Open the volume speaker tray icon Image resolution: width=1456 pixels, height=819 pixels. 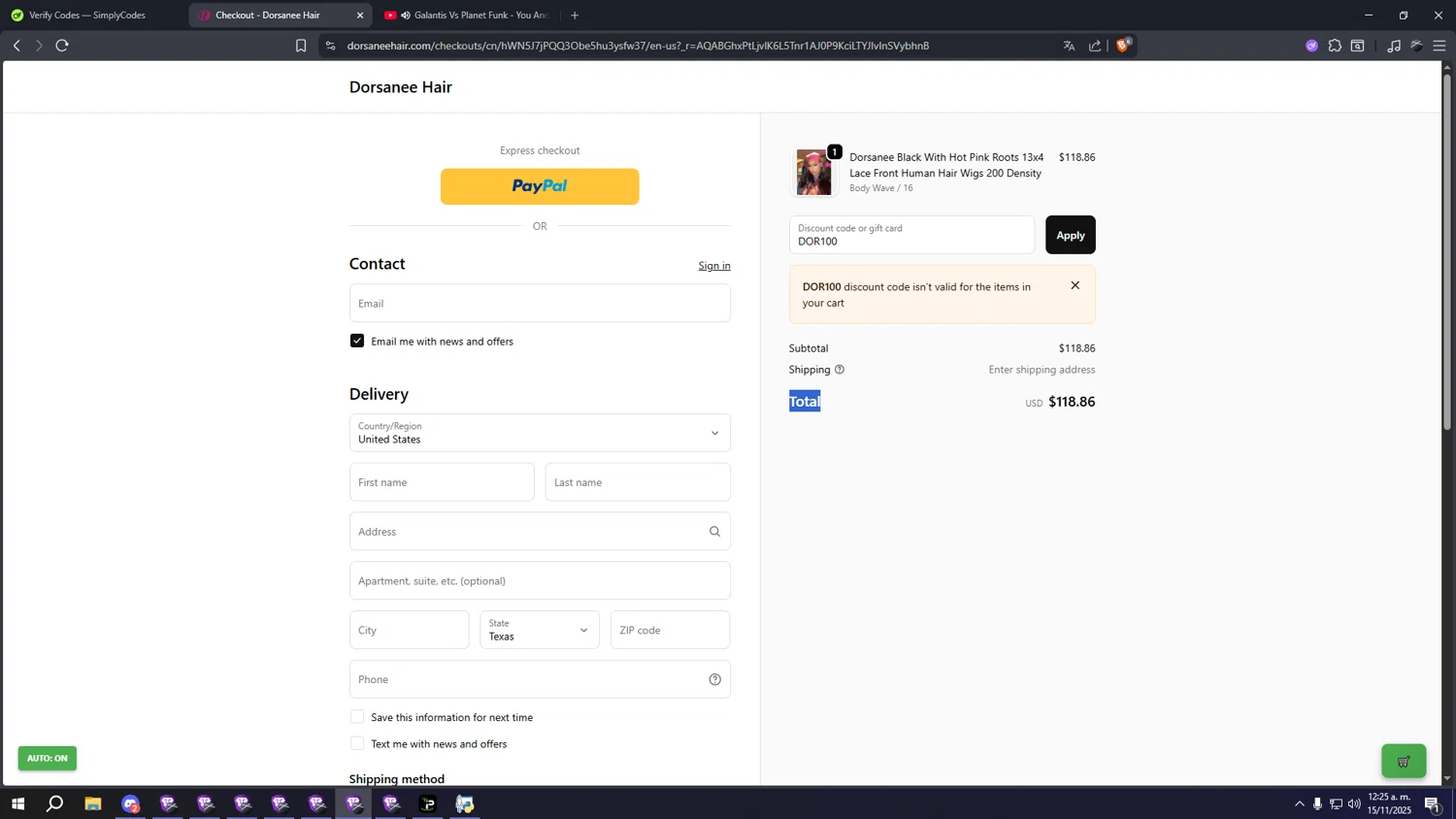pyautogui.click(x=1354, y=803)
